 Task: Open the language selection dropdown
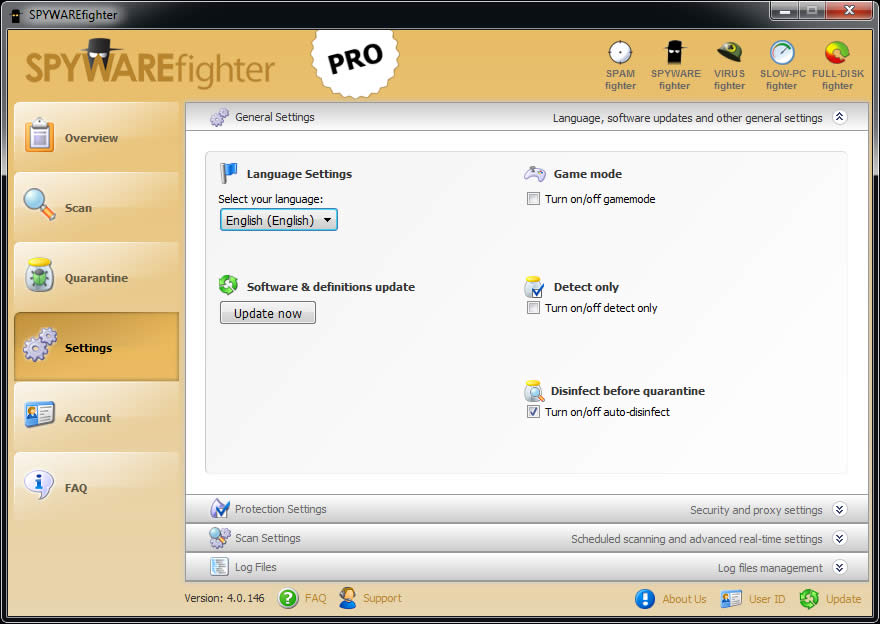pyautogui.click(x=278, y=220)
